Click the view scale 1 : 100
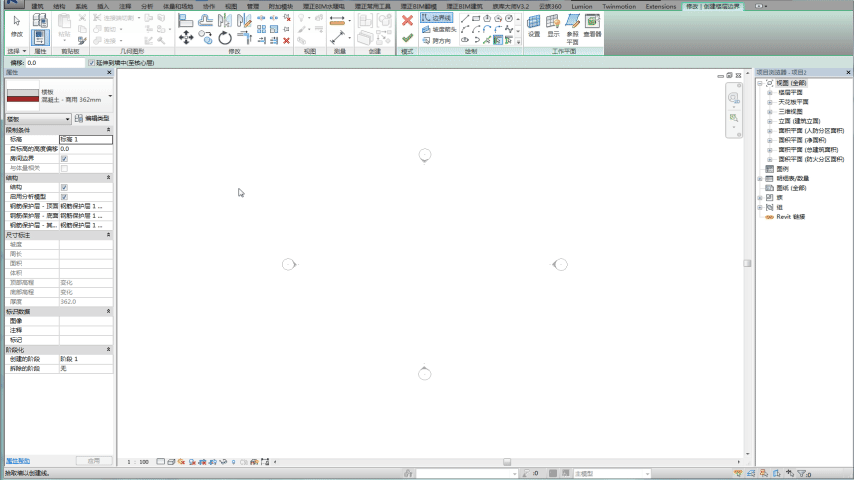The height and width of the screenshot is (480, 854). (138, 462)
